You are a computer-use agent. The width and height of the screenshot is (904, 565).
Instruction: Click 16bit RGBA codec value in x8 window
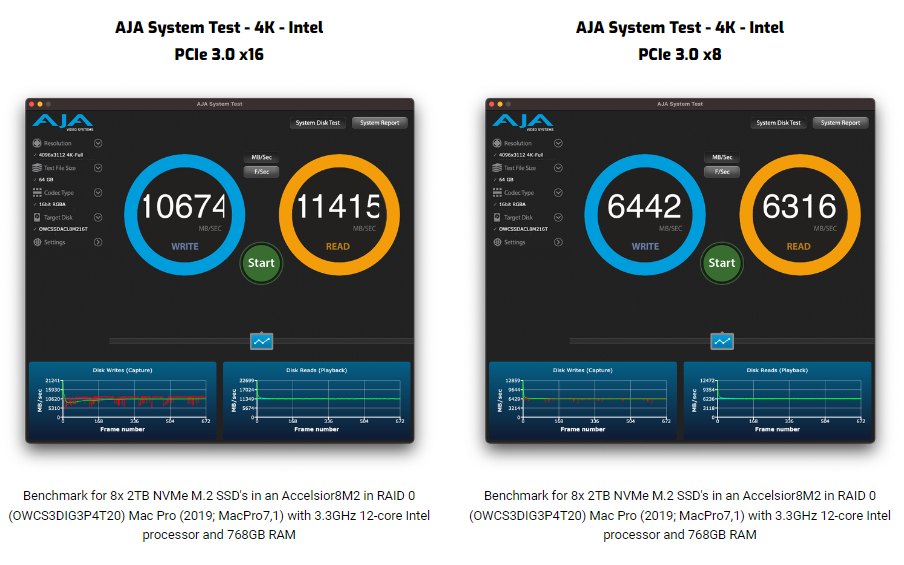point(513,204)
